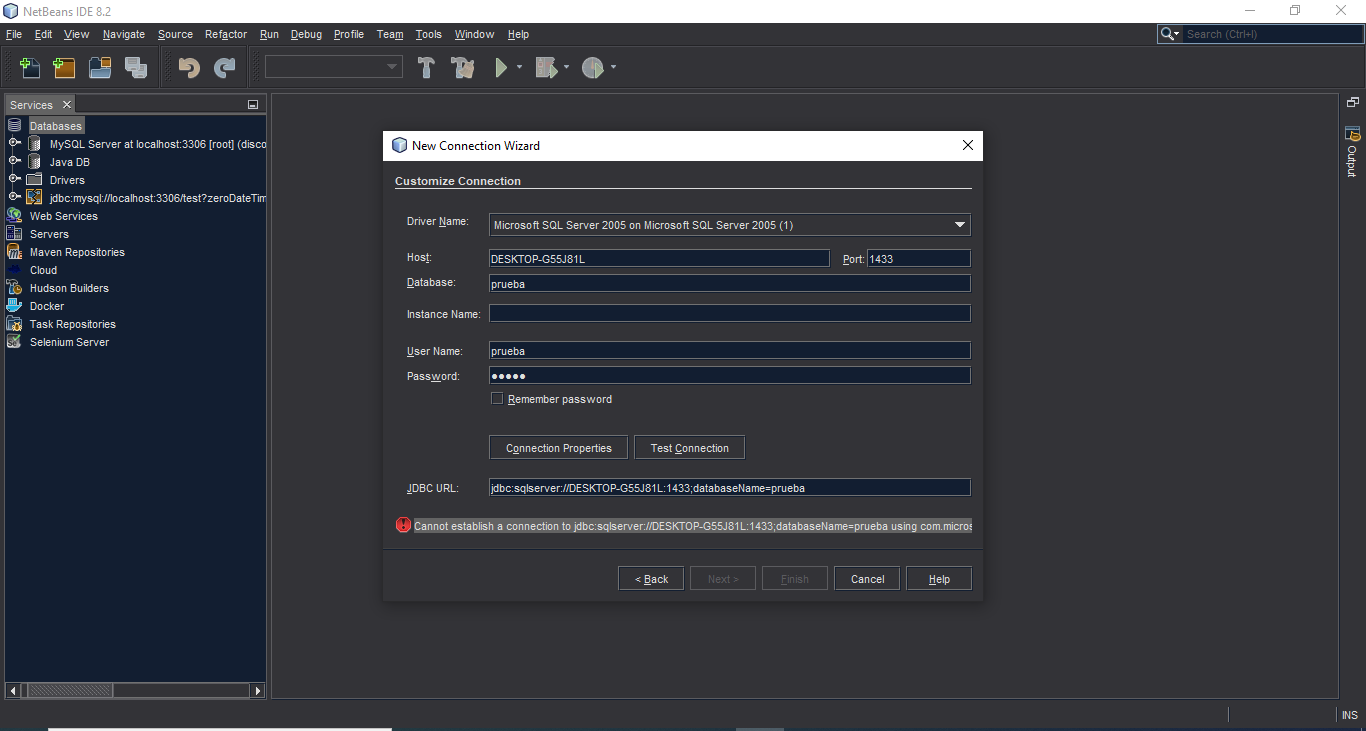Open the Team menu
Viewport: 1366px width, 731px height.
pyautogui.click(x=390, y=34)
